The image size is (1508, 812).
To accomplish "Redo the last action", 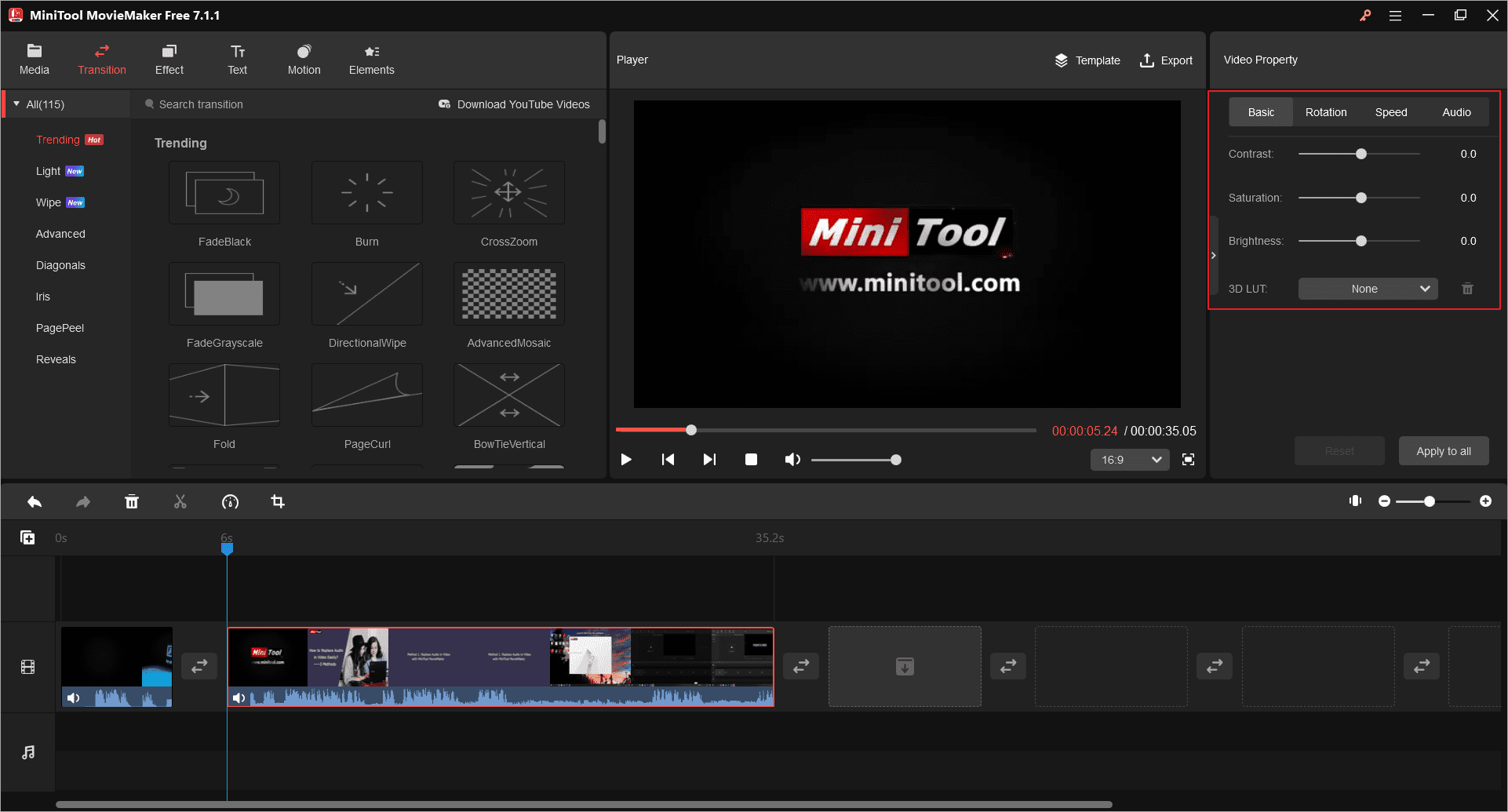I will (83, 501).
